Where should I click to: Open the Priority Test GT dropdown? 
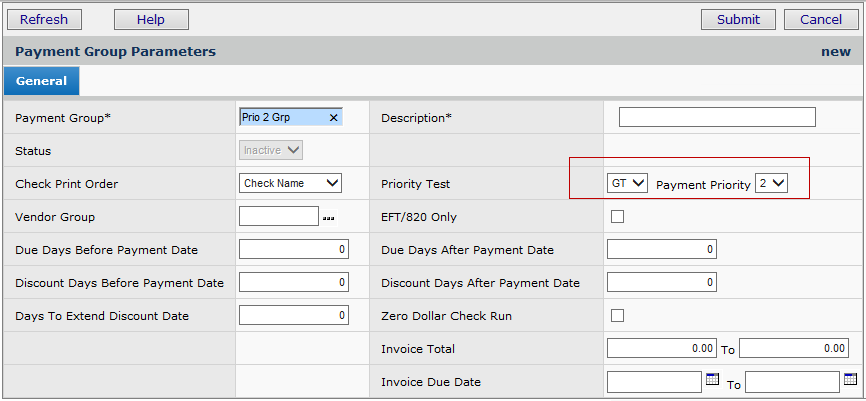pos(627,183)
